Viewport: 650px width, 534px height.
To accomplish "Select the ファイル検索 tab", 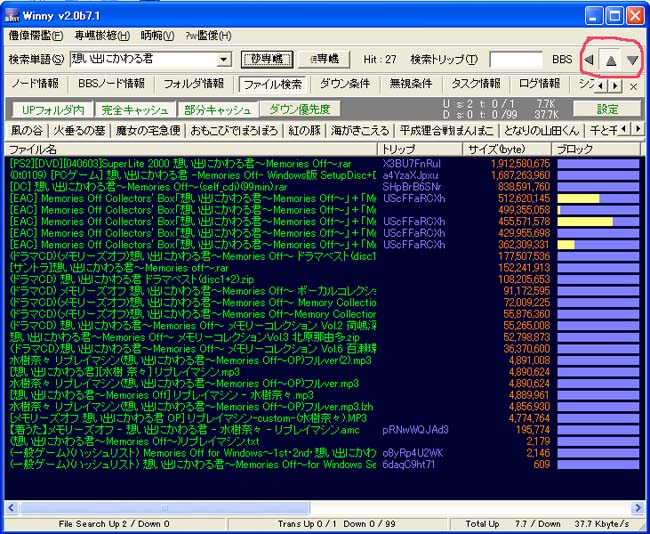I will (x=272, y=84).
